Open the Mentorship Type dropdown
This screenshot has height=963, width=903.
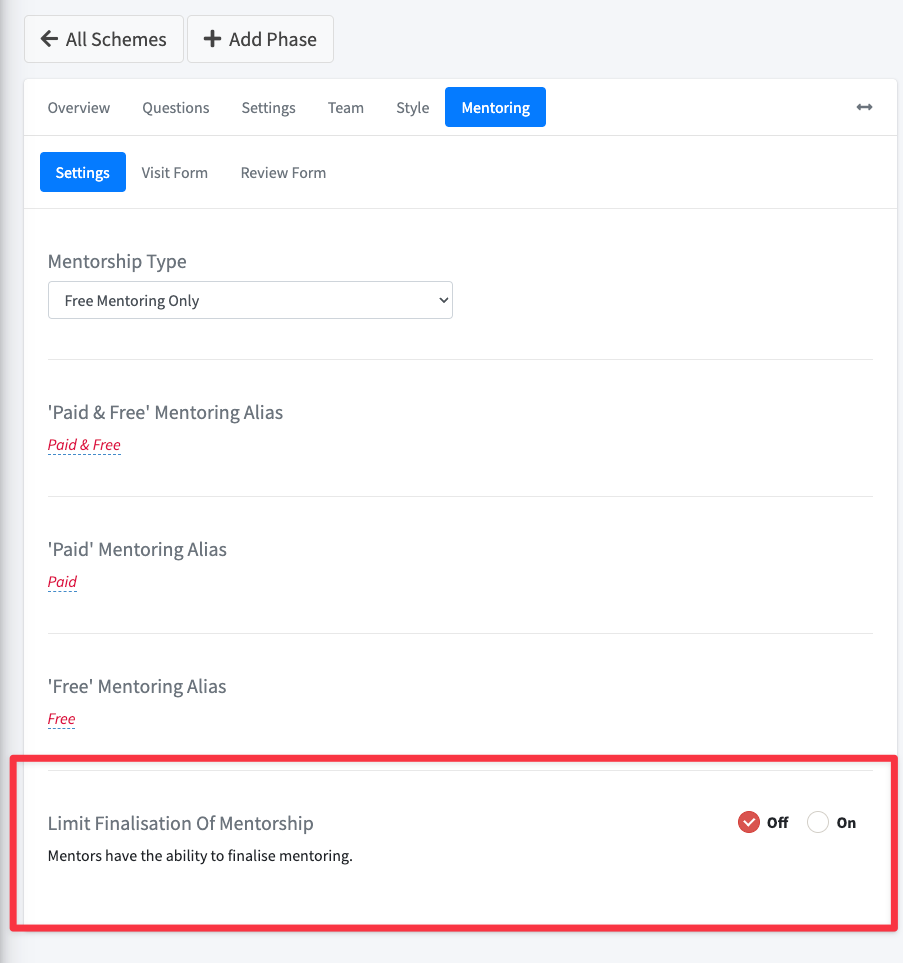[x=250, y=300]
